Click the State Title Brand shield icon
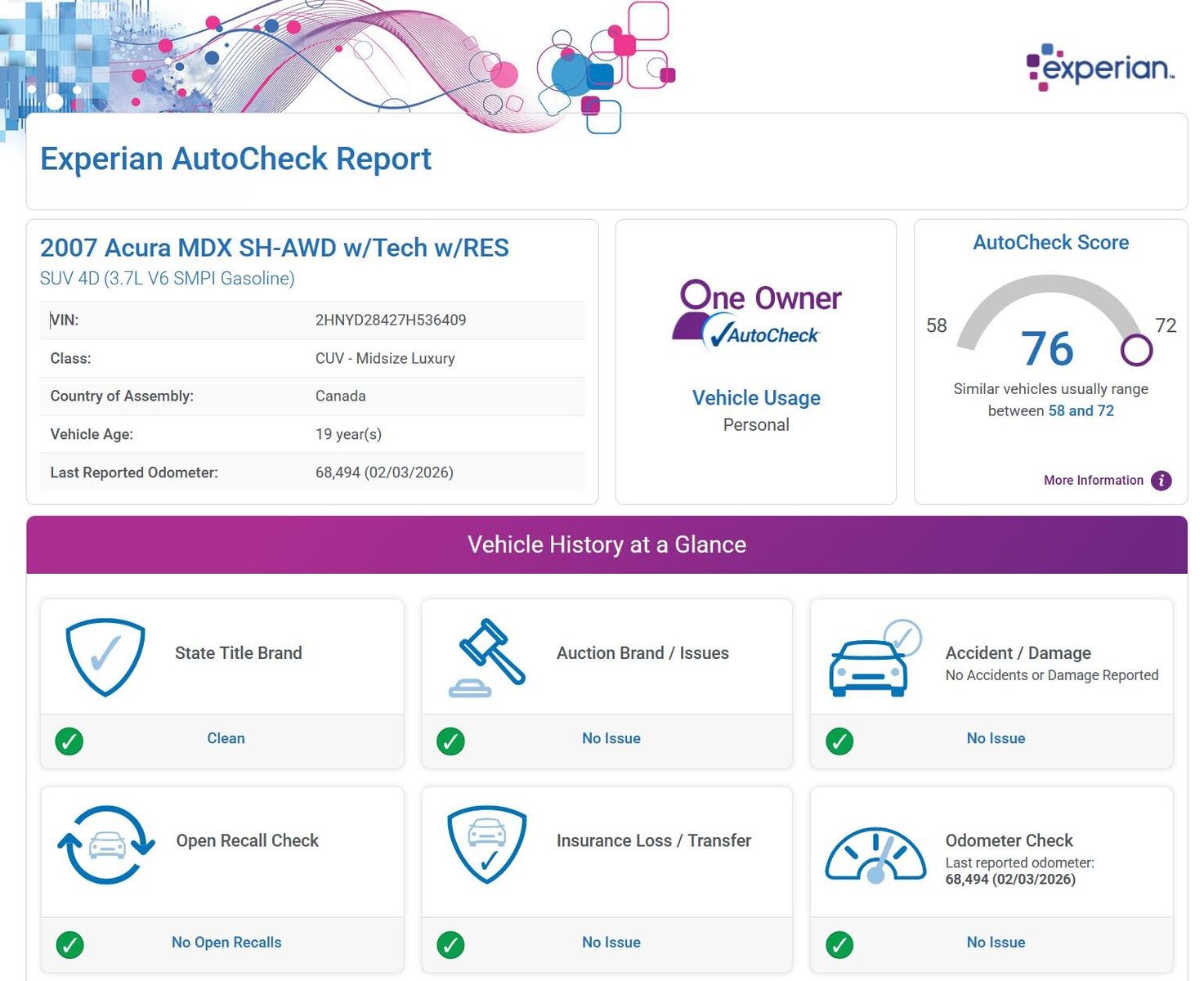This screenshot has width=1204, height=981. pyautogui.click(x=105, y=657)
